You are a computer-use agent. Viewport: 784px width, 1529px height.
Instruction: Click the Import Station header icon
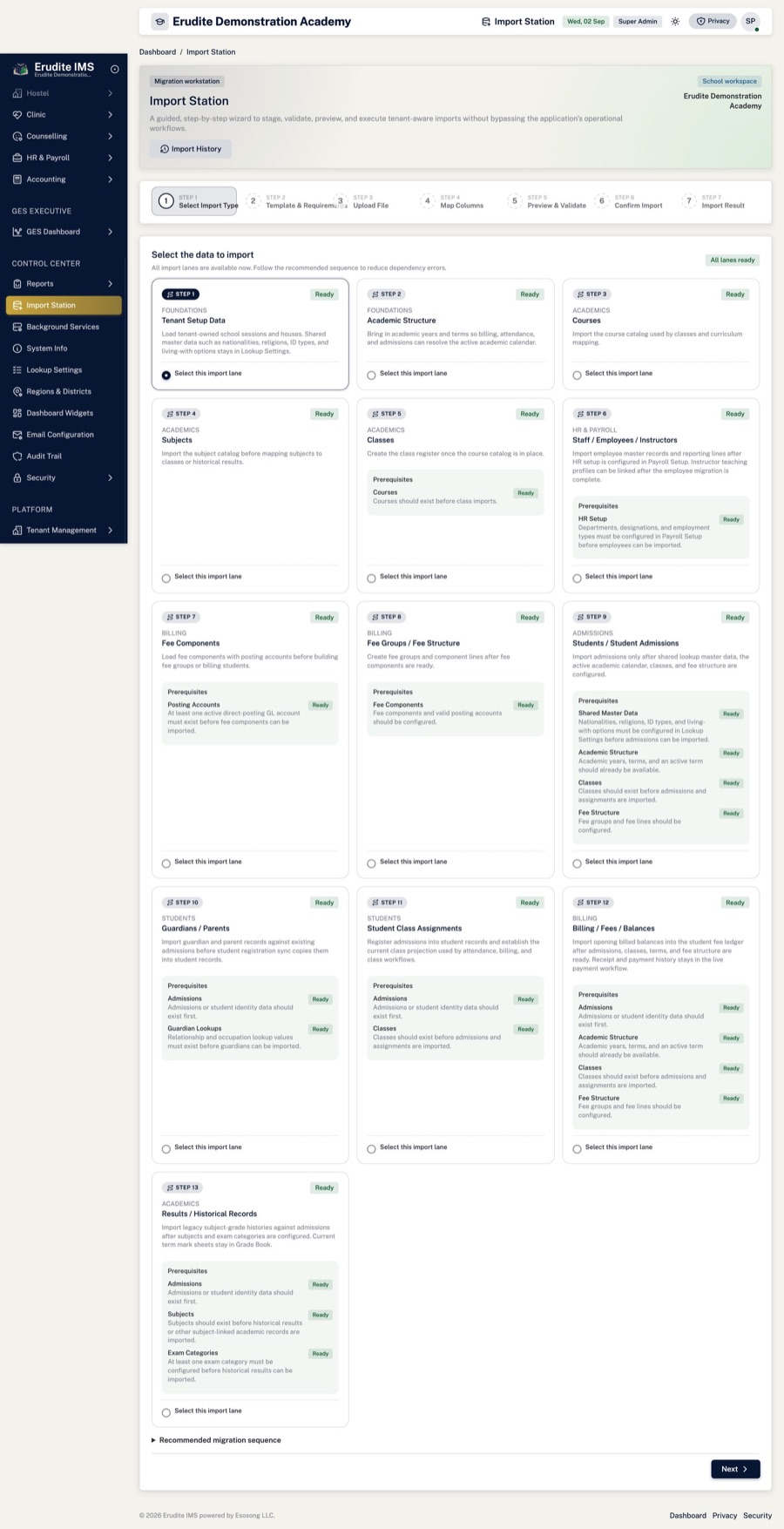tap(486, 22)
